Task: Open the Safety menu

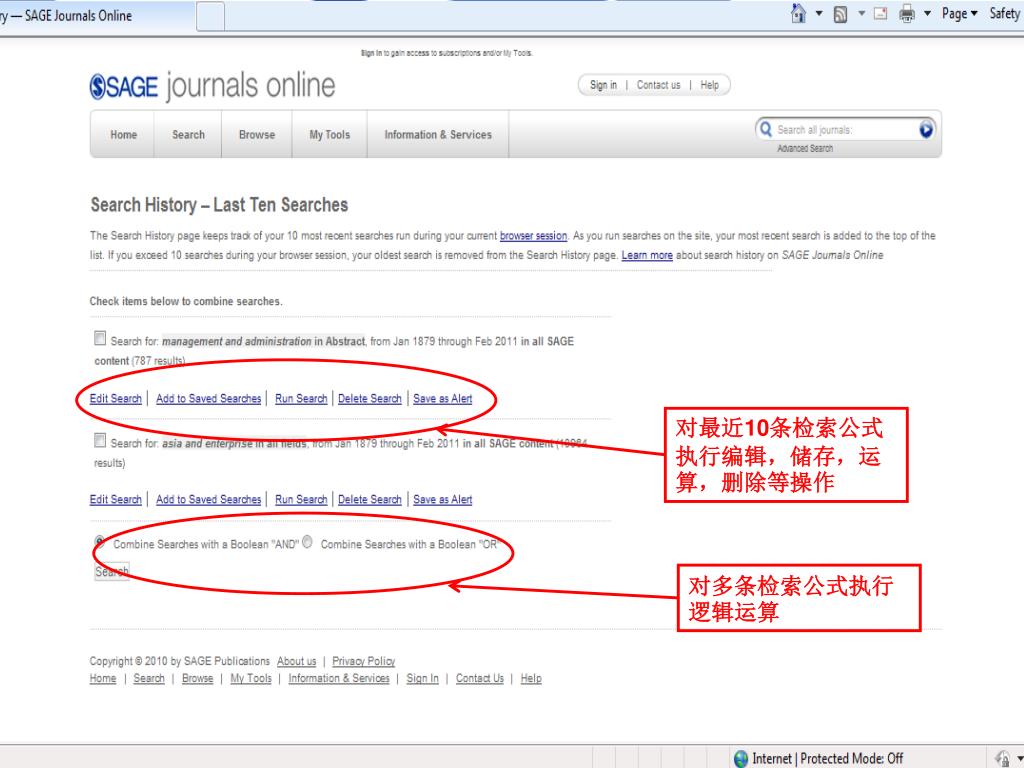Action: point(1005,13)
